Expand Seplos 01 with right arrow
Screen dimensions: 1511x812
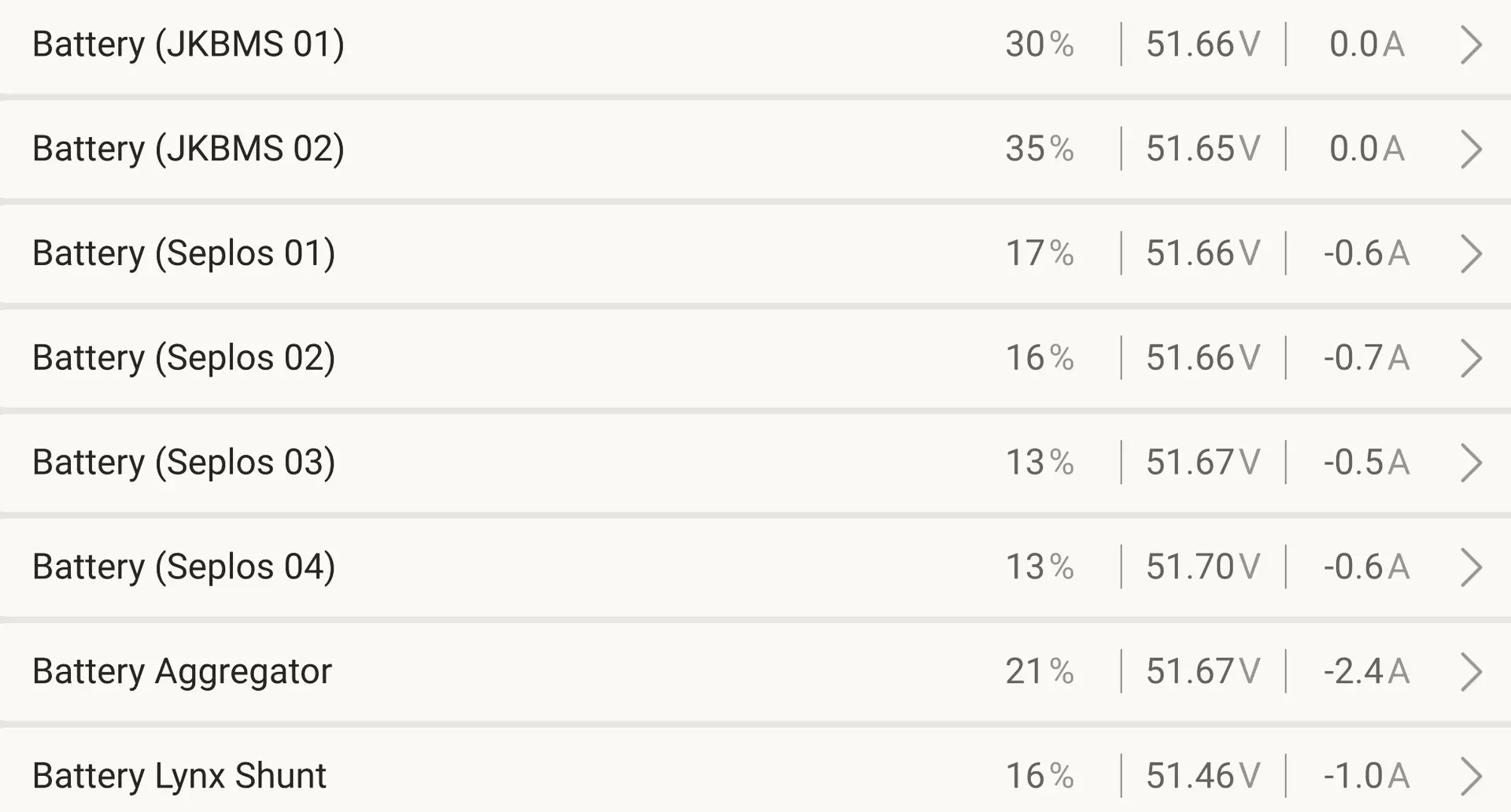pos(1470,254)
